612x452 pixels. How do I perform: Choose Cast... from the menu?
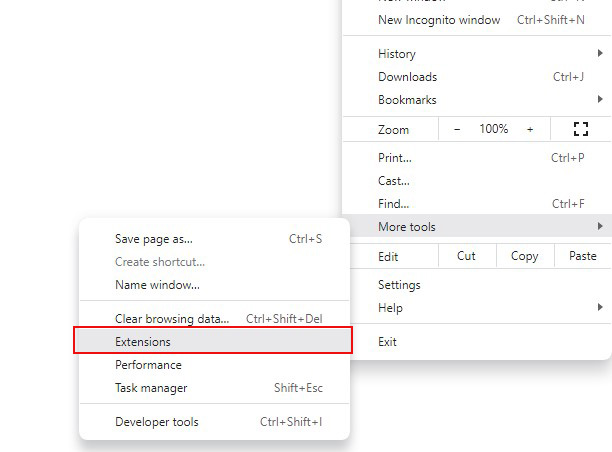point(477,181)
